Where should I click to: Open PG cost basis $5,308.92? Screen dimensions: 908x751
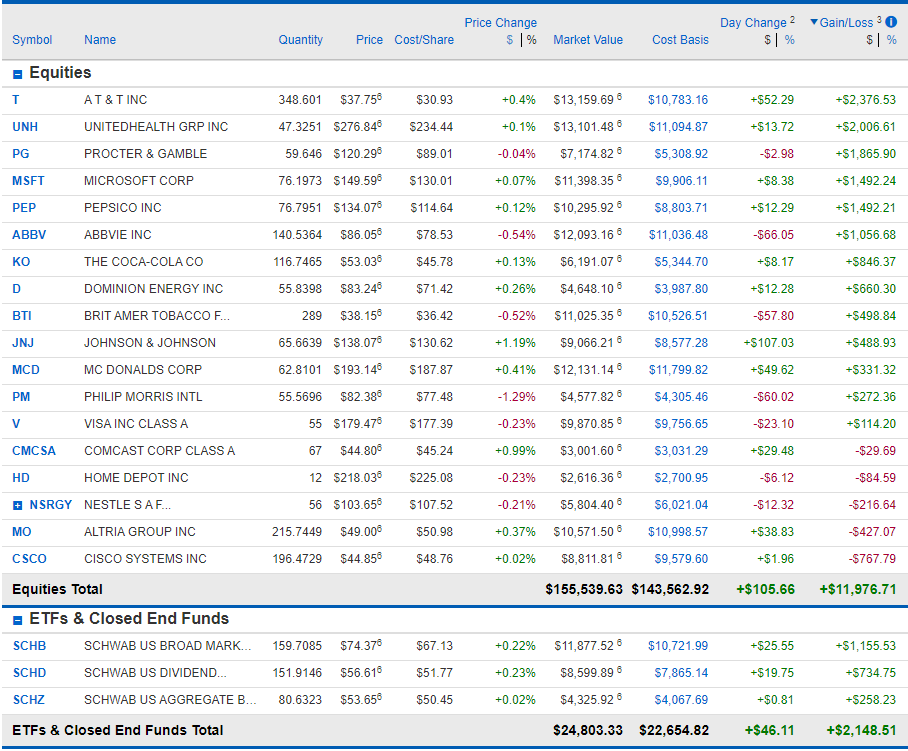pyautogui.click(x=681, y=154)
